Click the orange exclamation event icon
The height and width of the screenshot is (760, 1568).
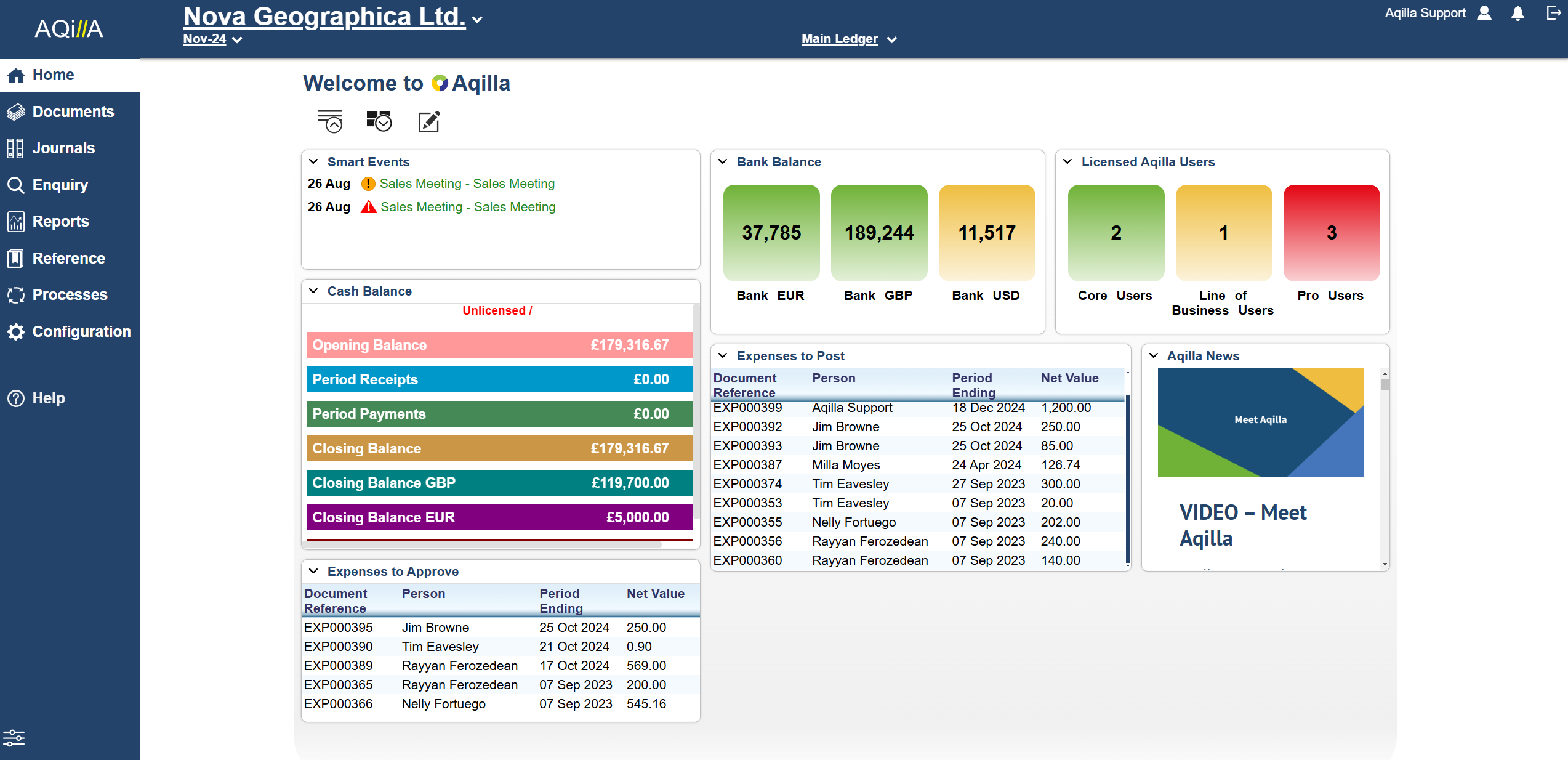coord(368,184)
